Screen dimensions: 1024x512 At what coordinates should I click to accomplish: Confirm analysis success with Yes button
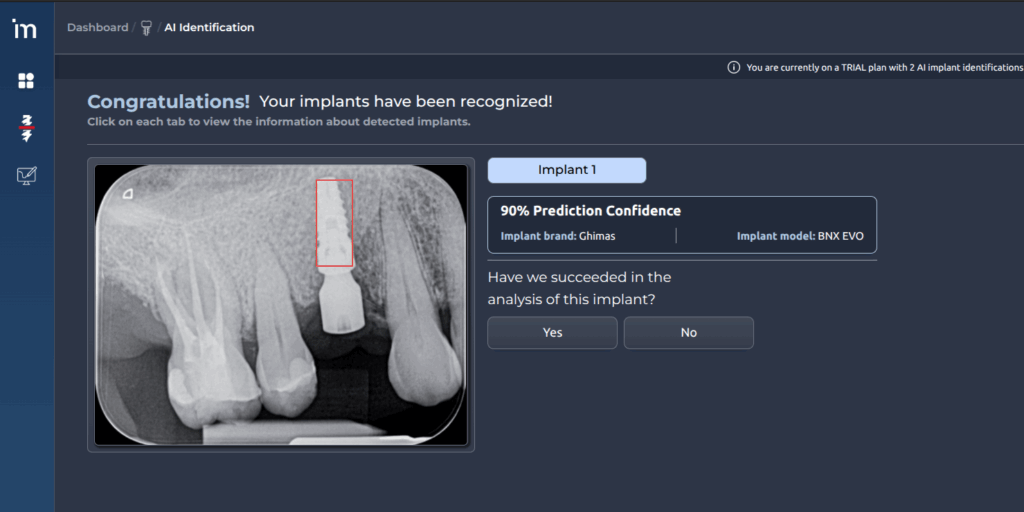pyautogui.click(x=552, y=333)
